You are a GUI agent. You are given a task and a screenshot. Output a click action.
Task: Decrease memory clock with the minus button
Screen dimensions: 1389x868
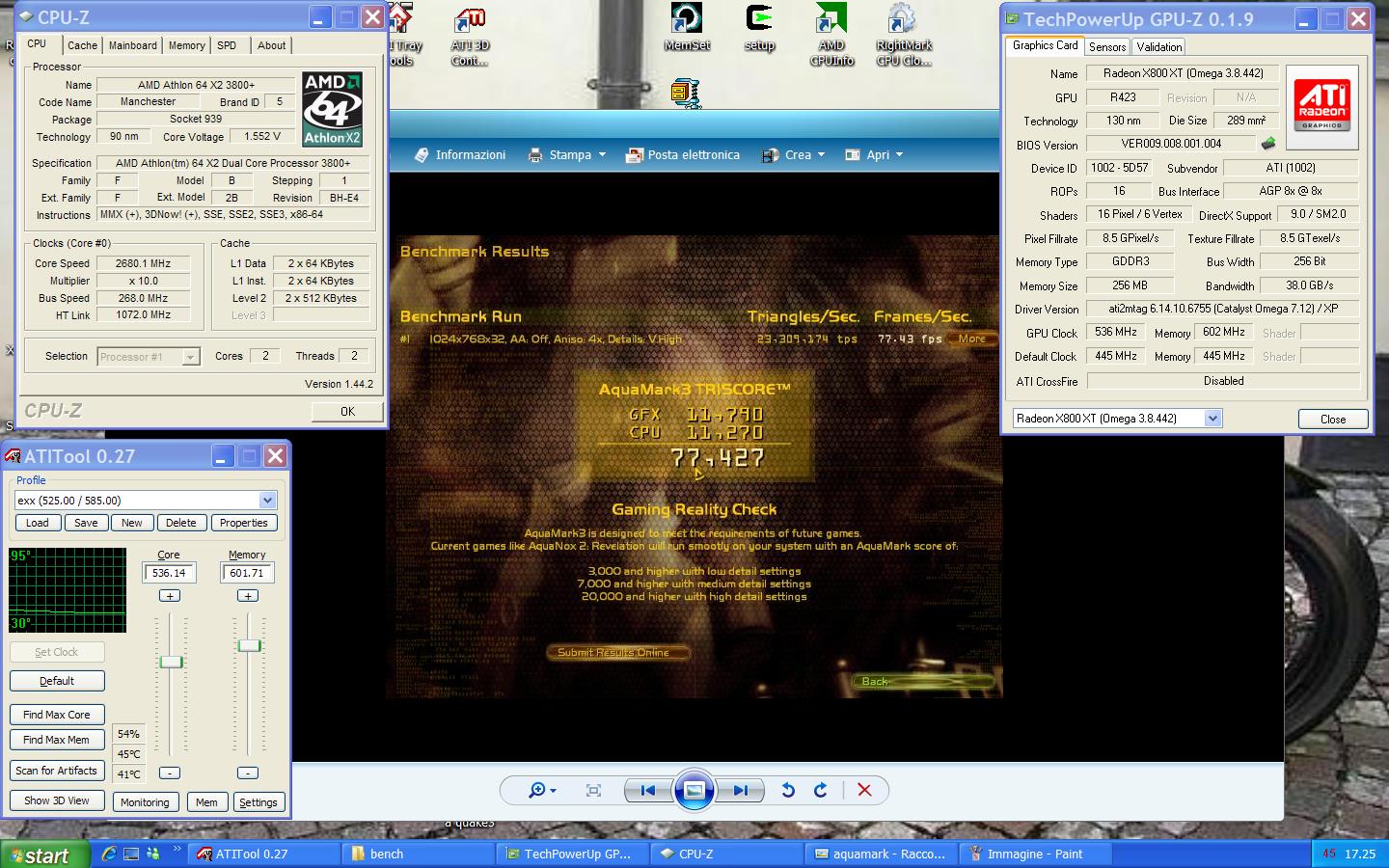tap(248, 773)
